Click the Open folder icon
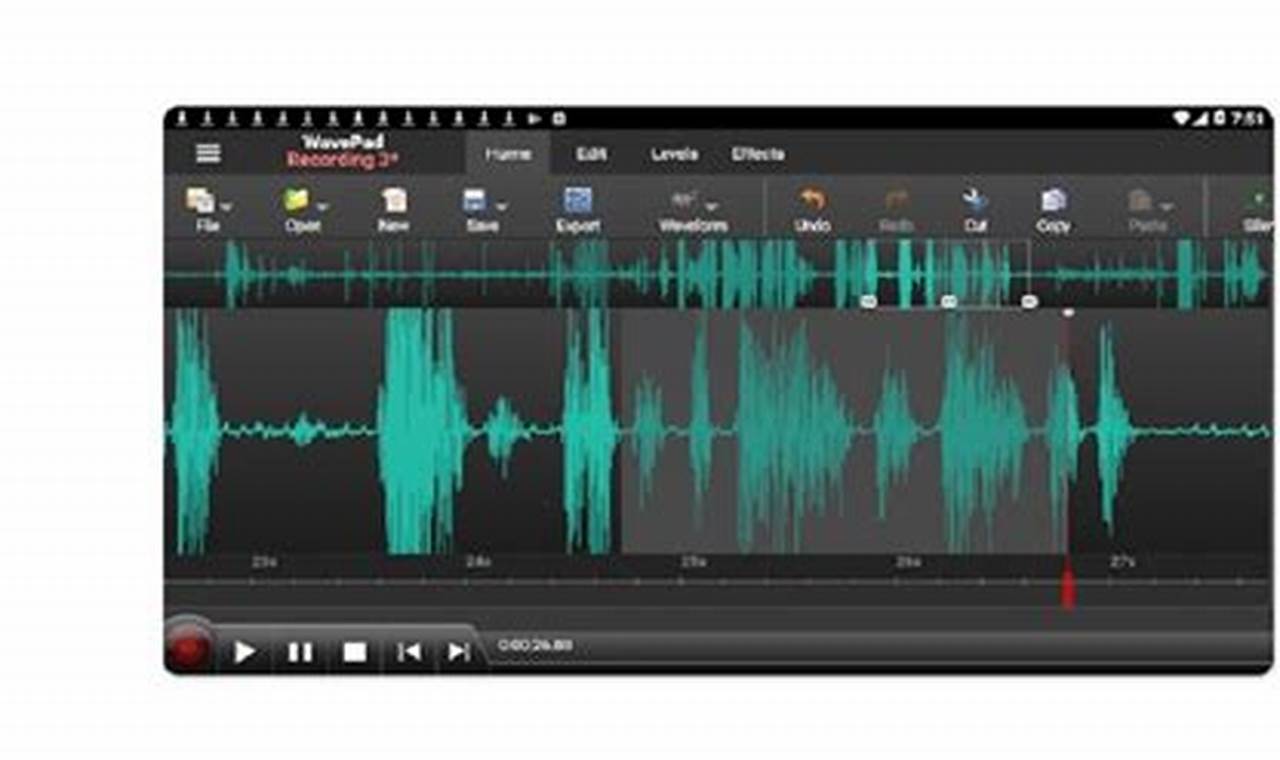 (296, 200)
